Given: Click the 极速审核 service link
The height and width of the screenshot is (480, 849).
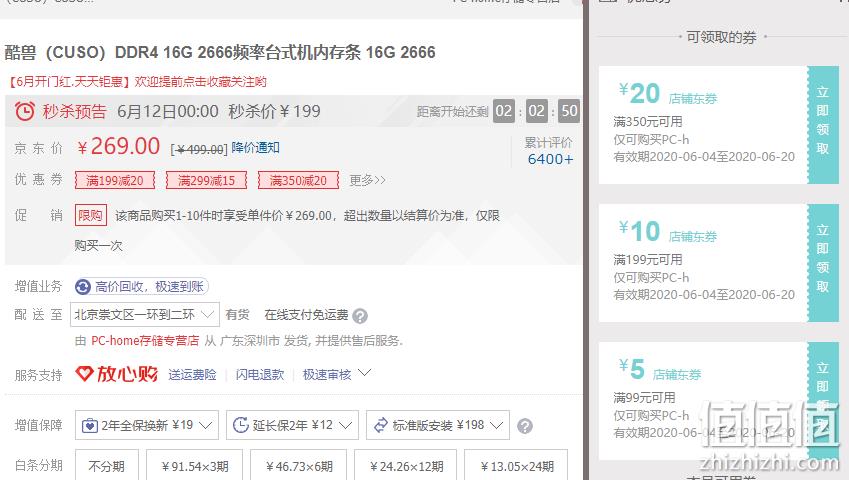Looking at the screenshot, I should click(x=327, y=374).
